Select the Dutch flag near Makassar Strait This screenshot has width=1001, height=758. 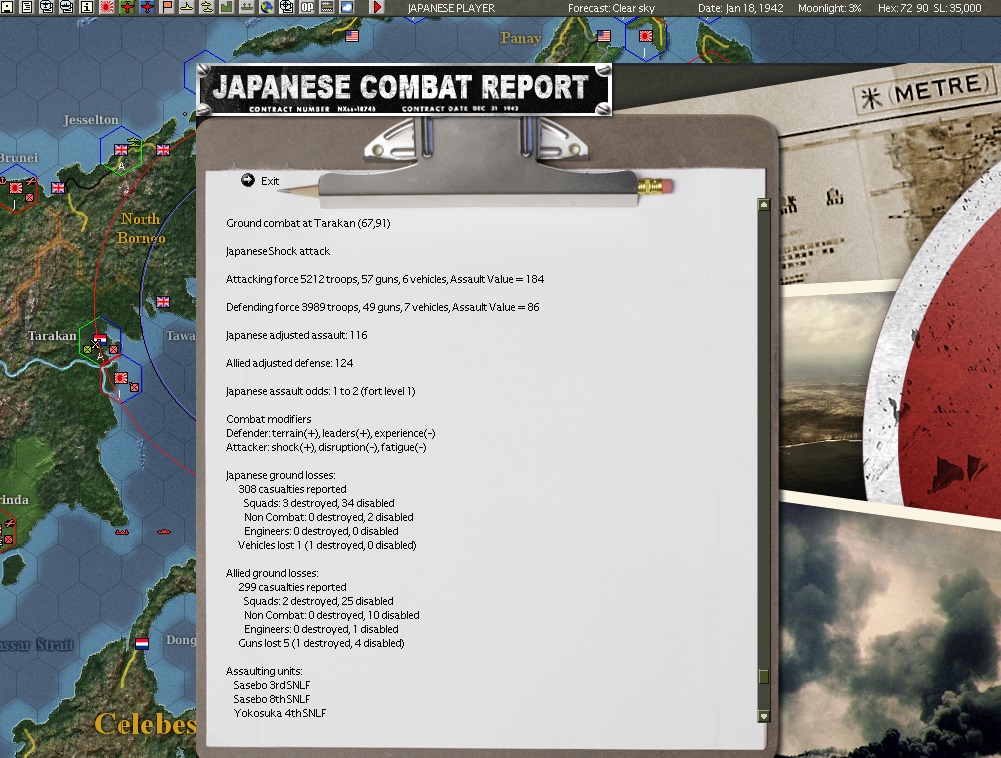pyautogui.click(x=142, y=644)
